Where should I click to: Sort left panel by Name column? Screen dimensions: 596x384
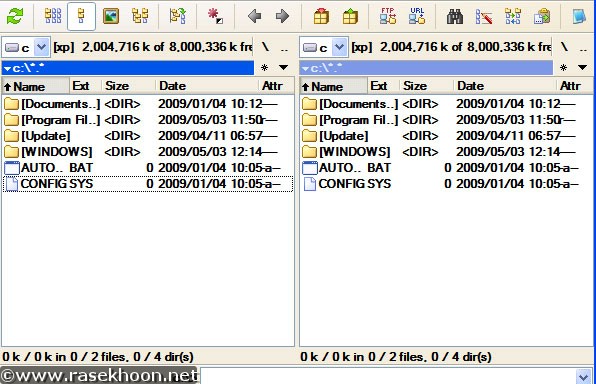(x=36, y=86)
